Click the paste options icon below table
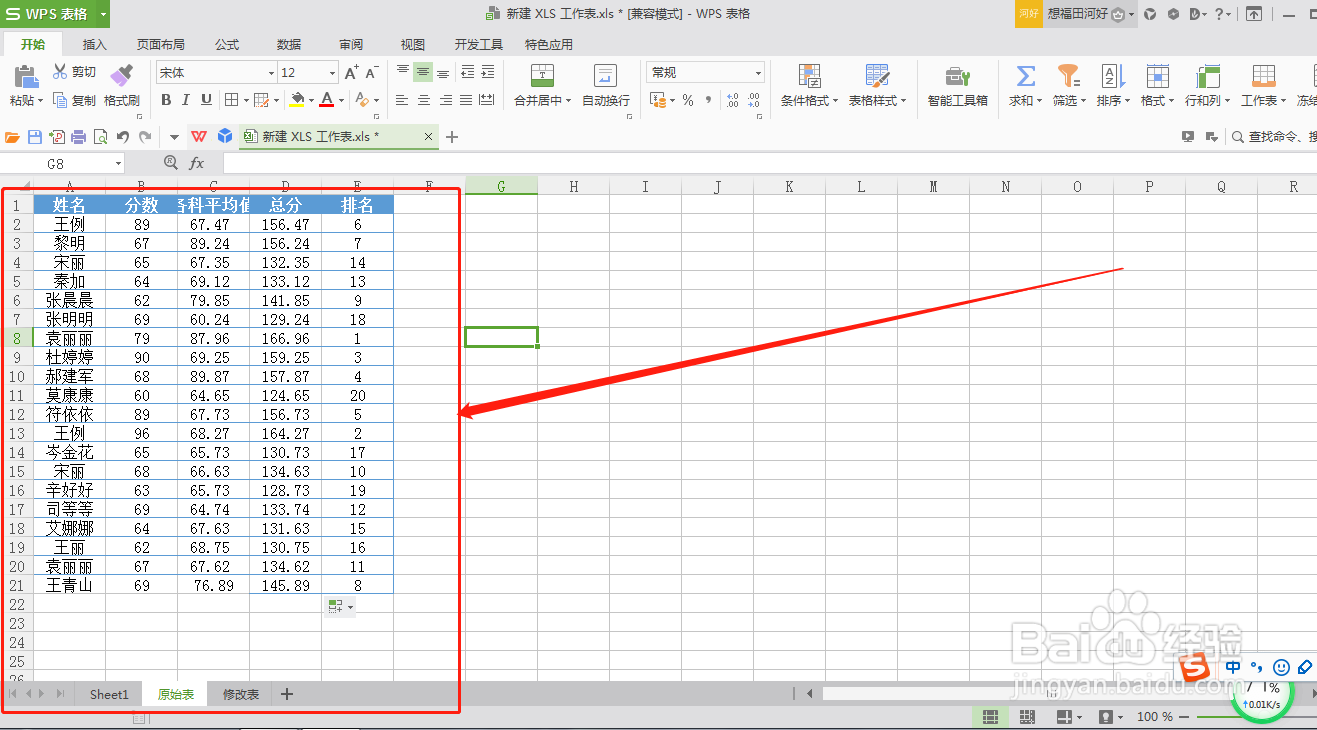 (x=339, y=606)
